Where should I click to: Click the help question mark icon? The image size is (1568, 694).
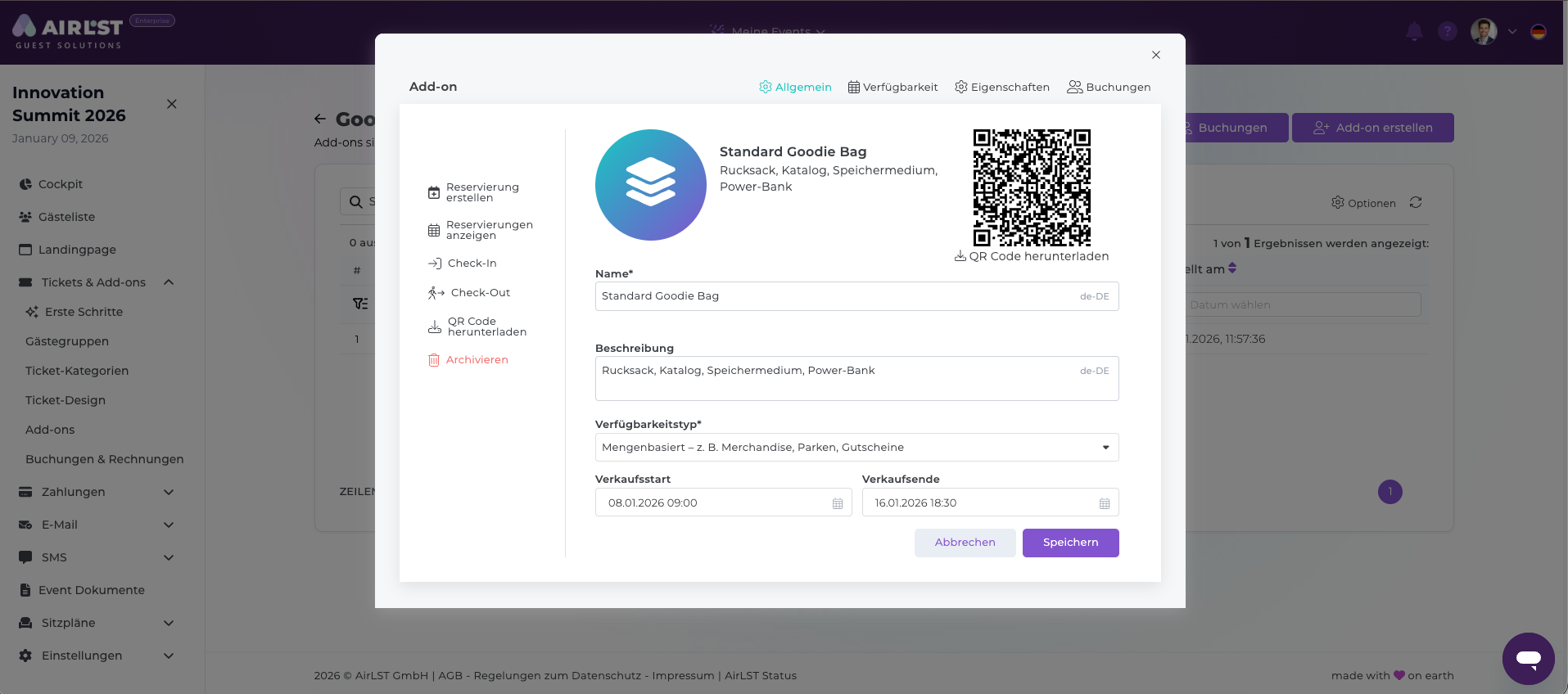(x=1448, y=32)
